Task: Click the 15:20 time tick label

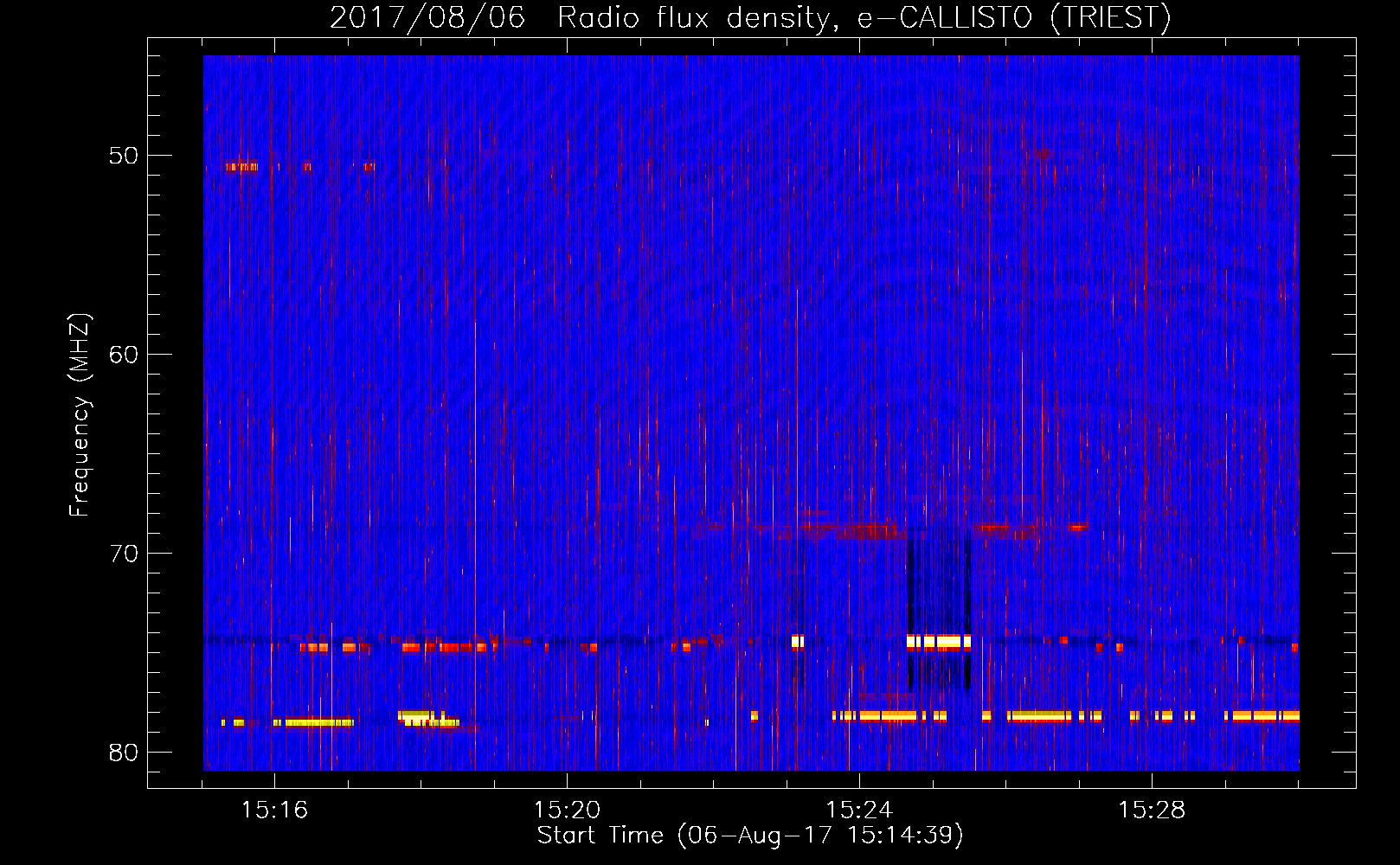Action: [567, 811]
